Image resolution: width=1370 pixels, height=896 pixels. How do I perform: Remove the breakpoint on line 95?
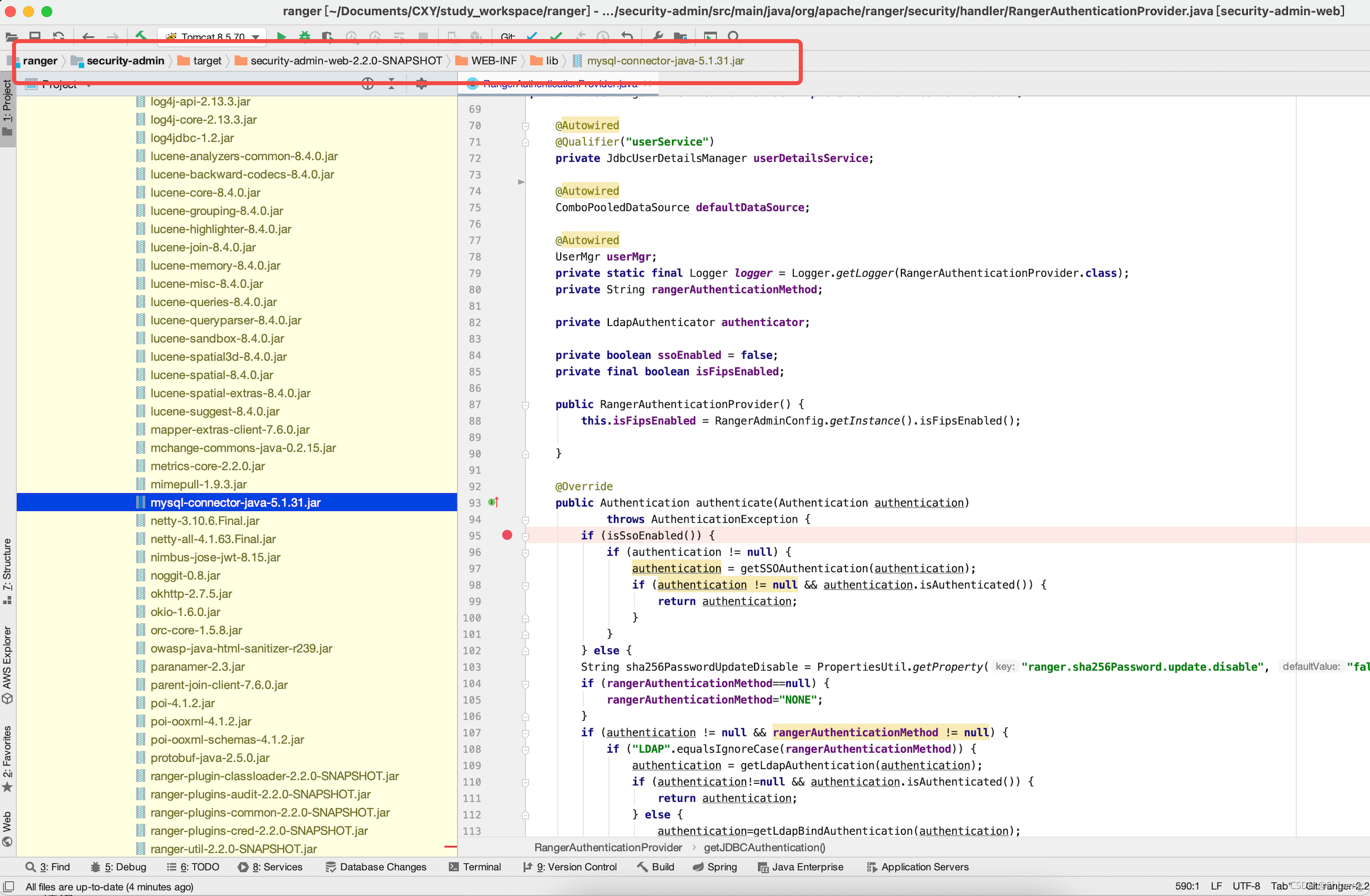click(507, 536)
